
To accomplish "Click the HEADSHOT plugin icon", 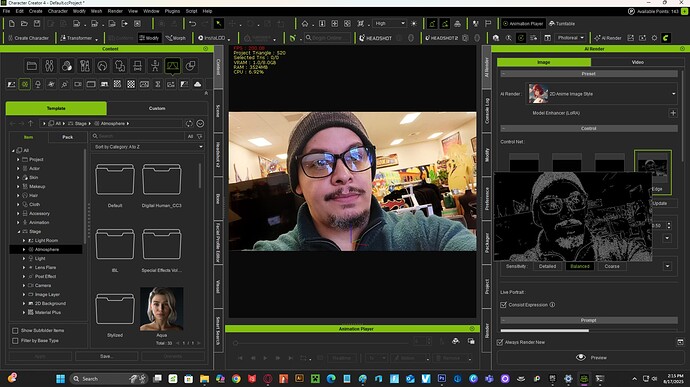I will coord(375,38).
